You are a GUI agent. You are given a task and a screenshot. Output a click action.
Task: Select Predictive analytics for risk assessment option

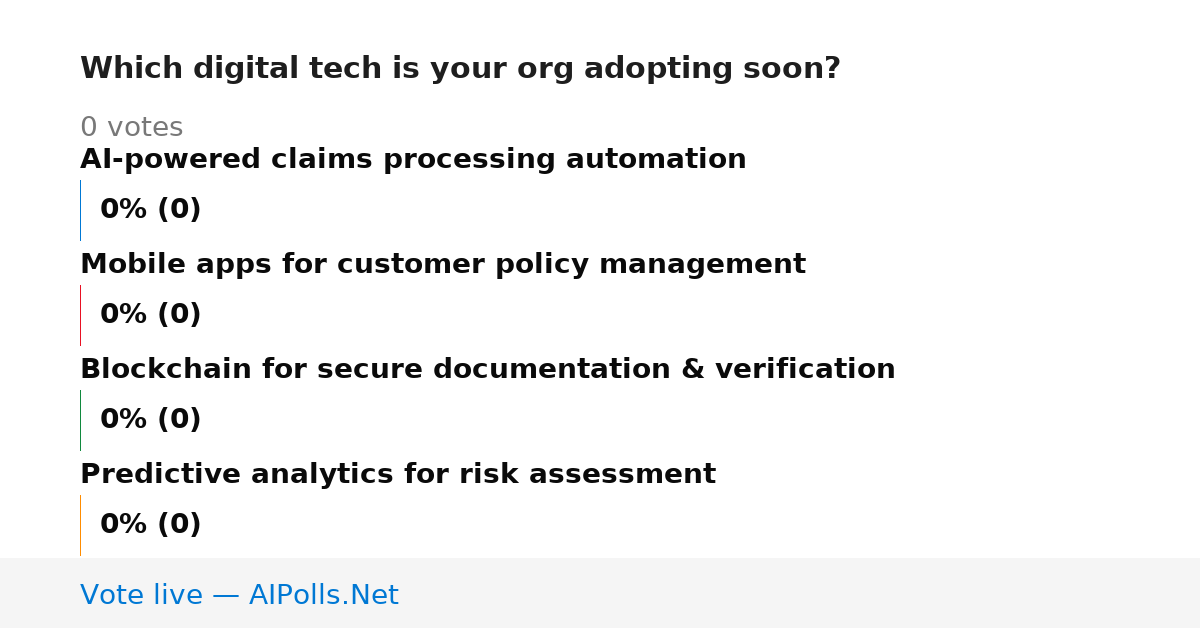pyautogui.click(x=398, y=475)
